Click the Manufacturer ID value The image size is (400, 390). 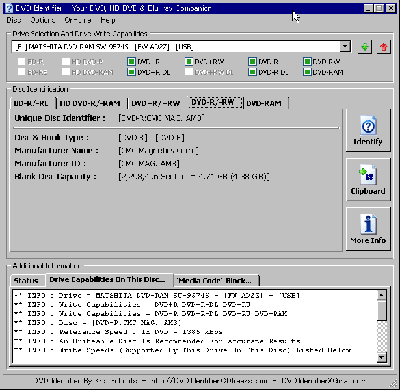149,164
